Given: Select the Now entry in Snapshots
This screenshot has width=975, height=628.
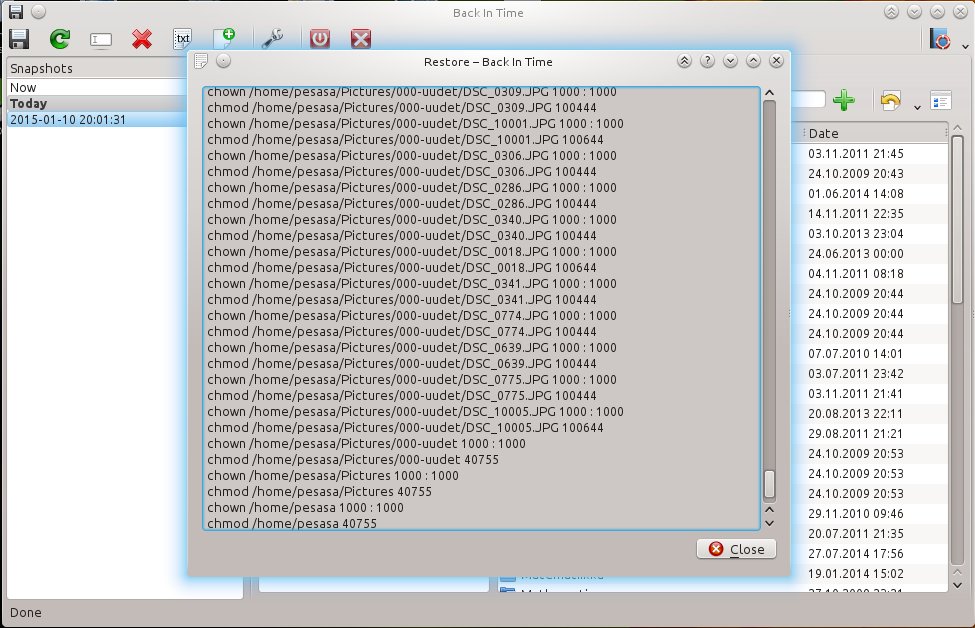Looking at the screenshot, I should point(97,87).
